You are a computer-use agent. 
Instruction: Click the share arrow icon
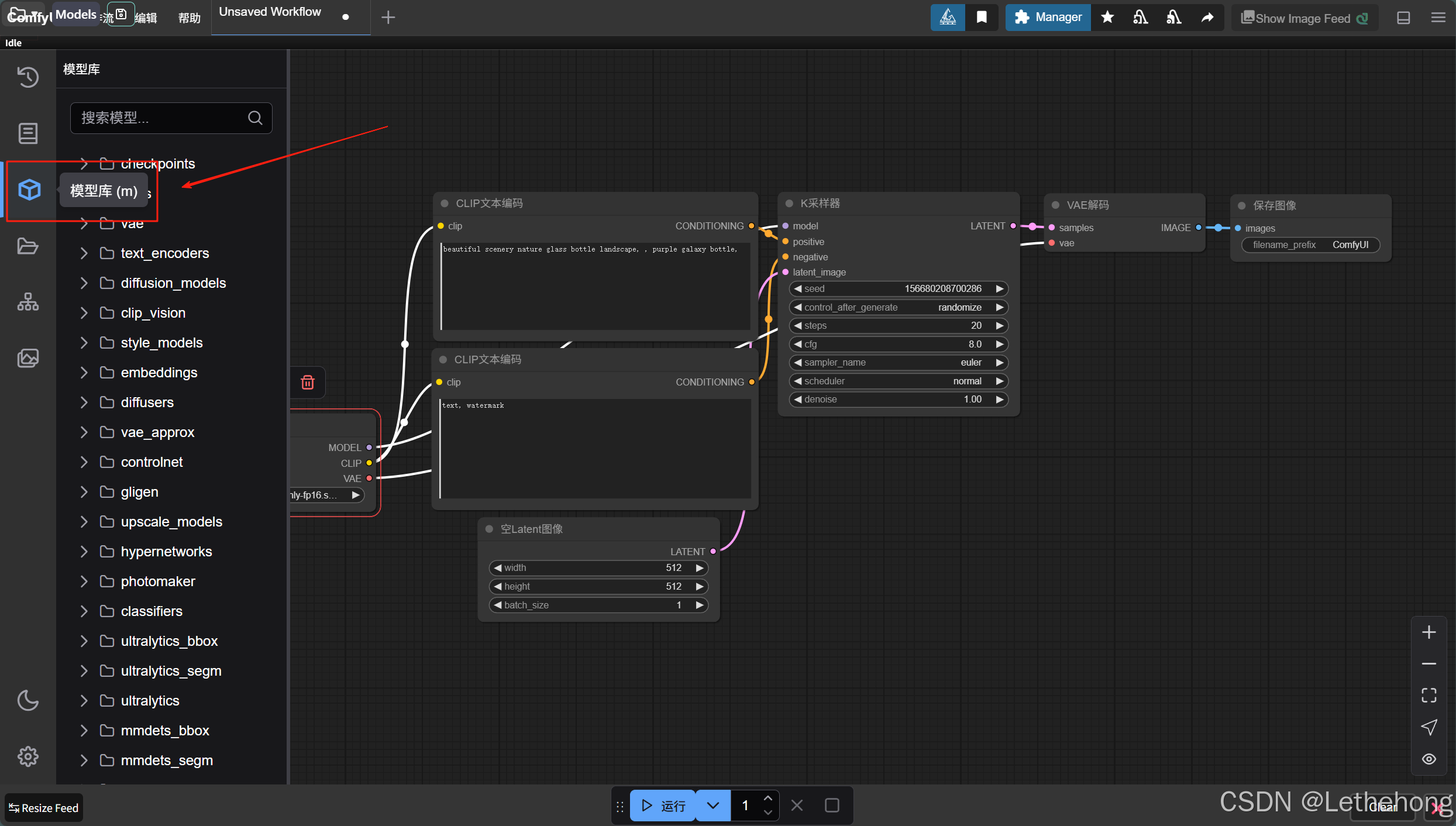(1207, 17)
